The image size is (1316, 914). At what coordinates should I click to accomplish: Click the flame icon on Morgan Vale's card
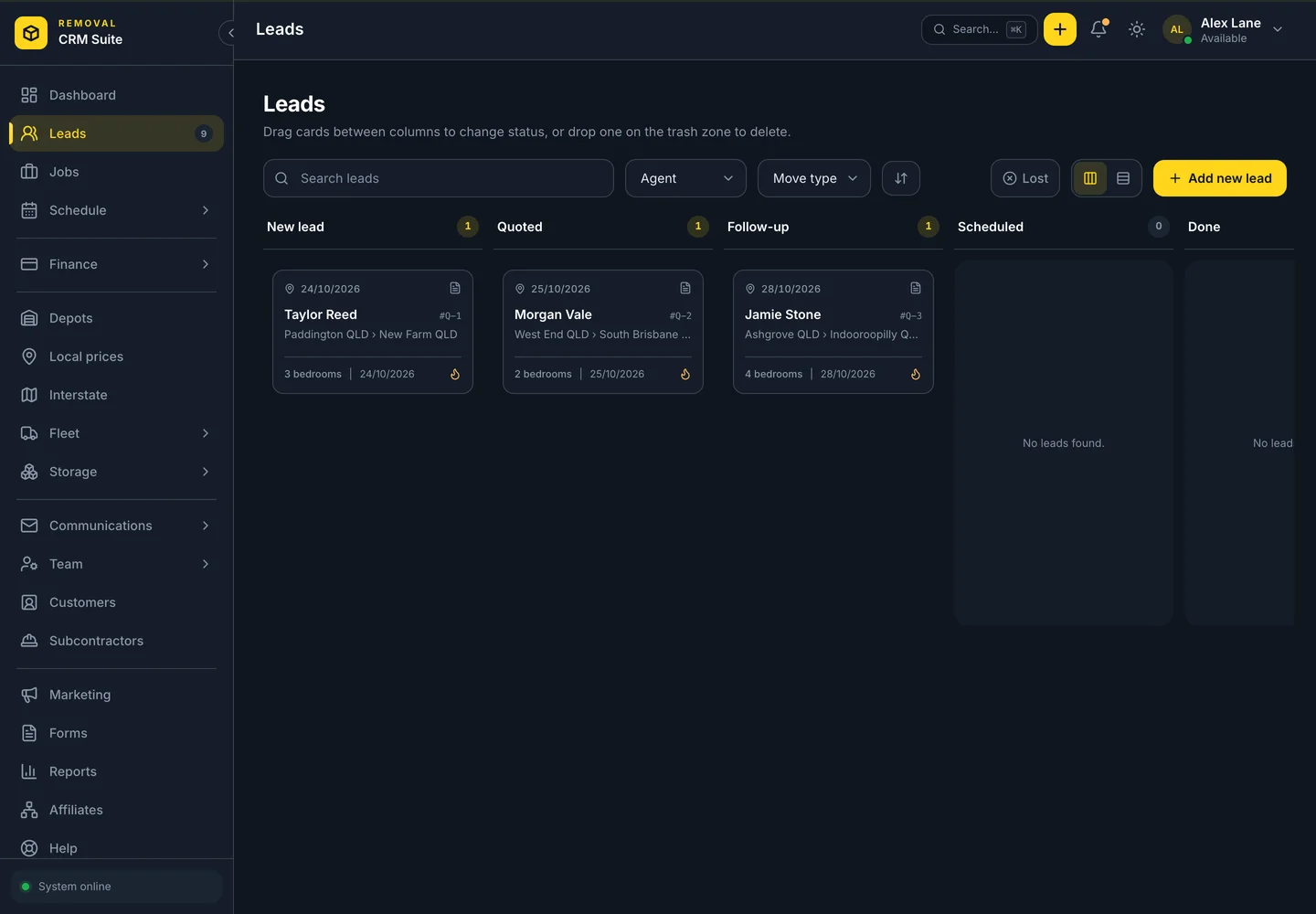coord(685,374)
